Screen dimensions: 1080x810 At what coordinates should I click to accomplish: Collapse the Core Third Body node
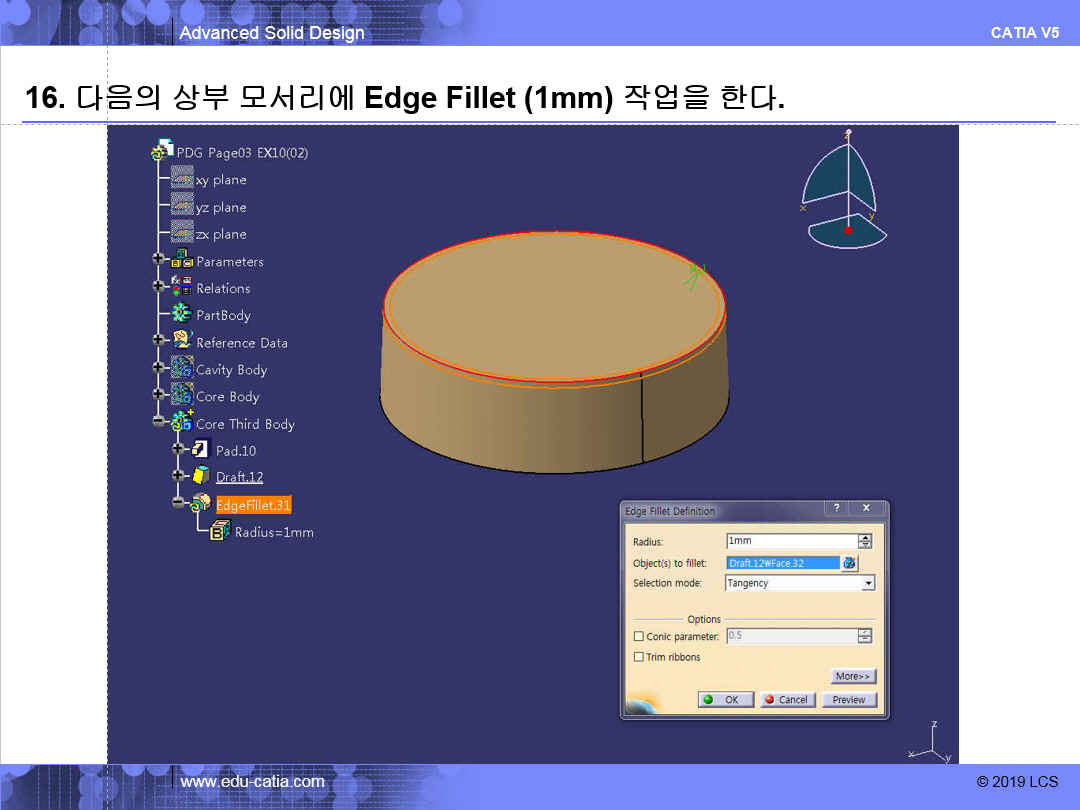point(158,423)
